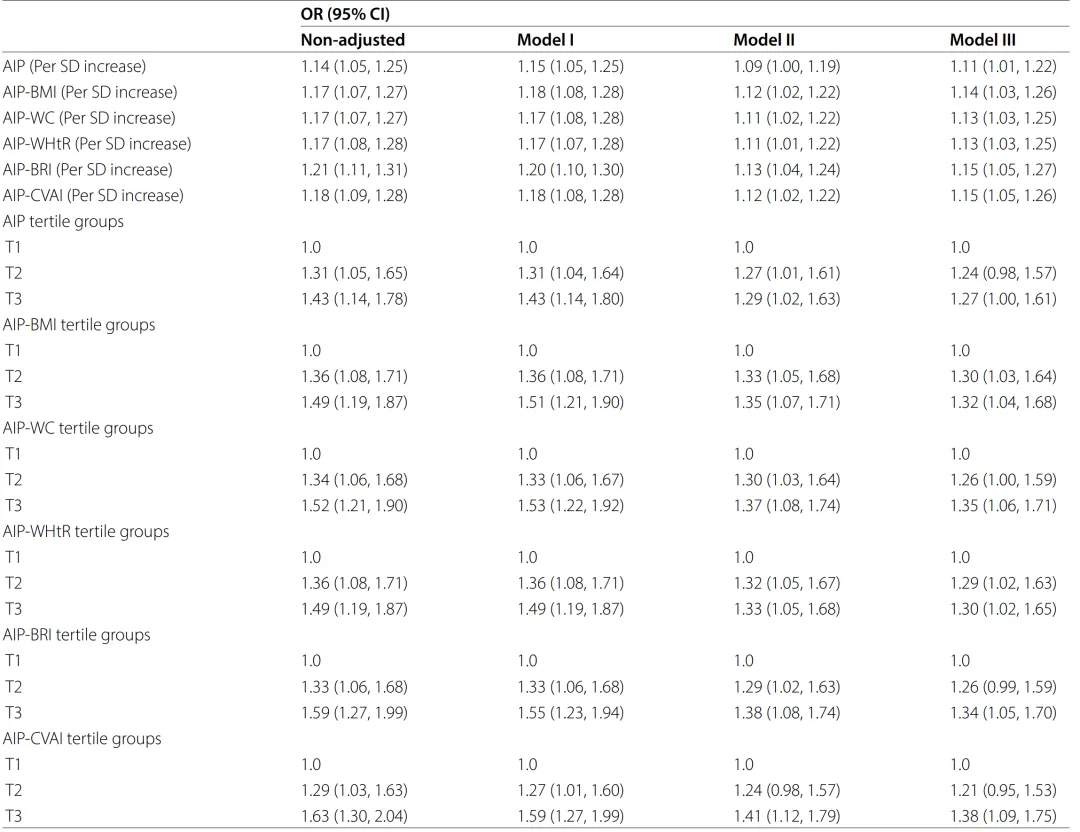This screenshot has width=1080, height=832.
Task: Click the AIP-WHtR tertile groups heading
Action: point(86,532)
